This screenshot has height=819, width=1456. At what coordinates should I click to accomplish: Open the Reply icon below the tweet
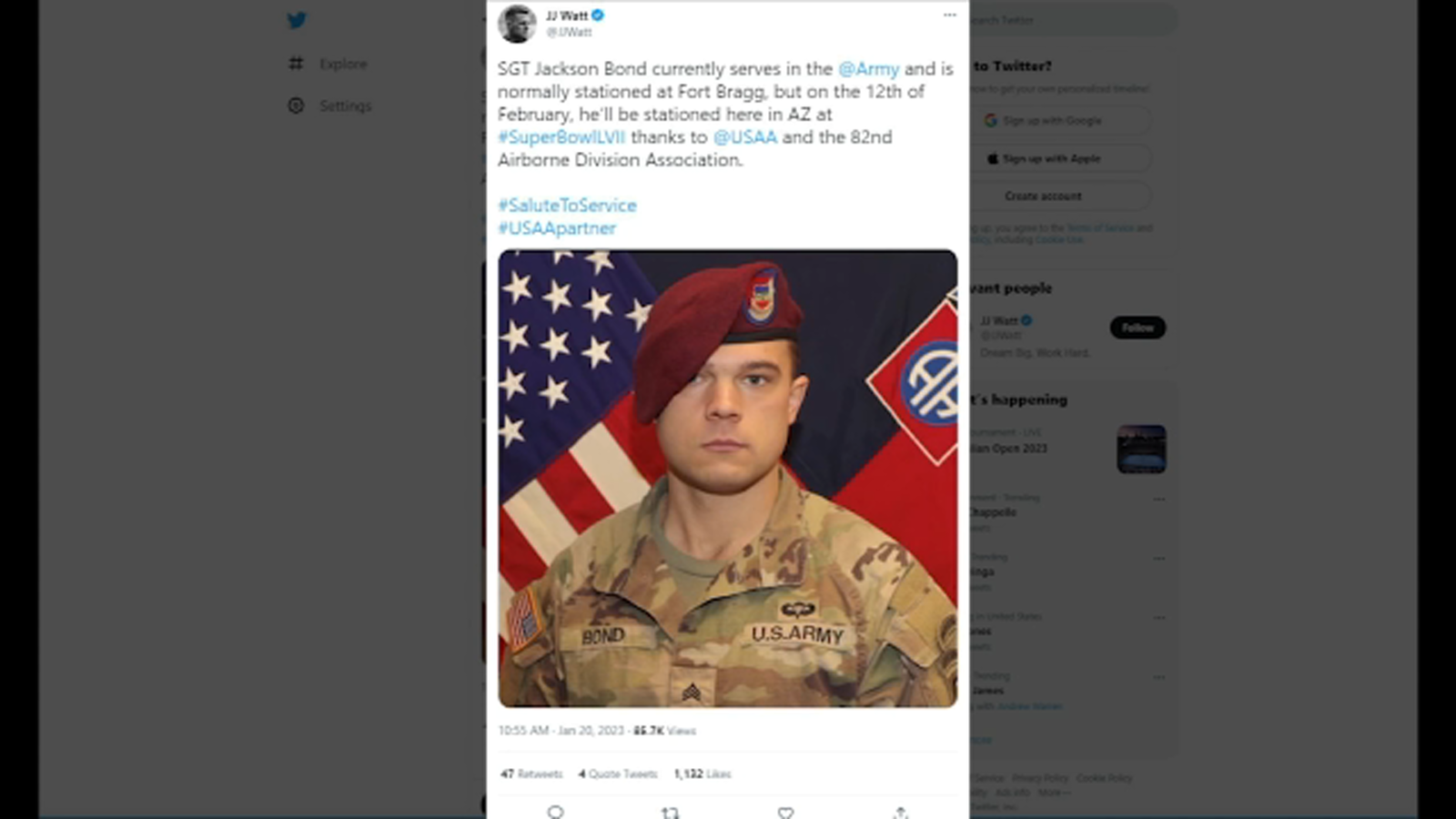pyautogui.click(x=556, y=813)
